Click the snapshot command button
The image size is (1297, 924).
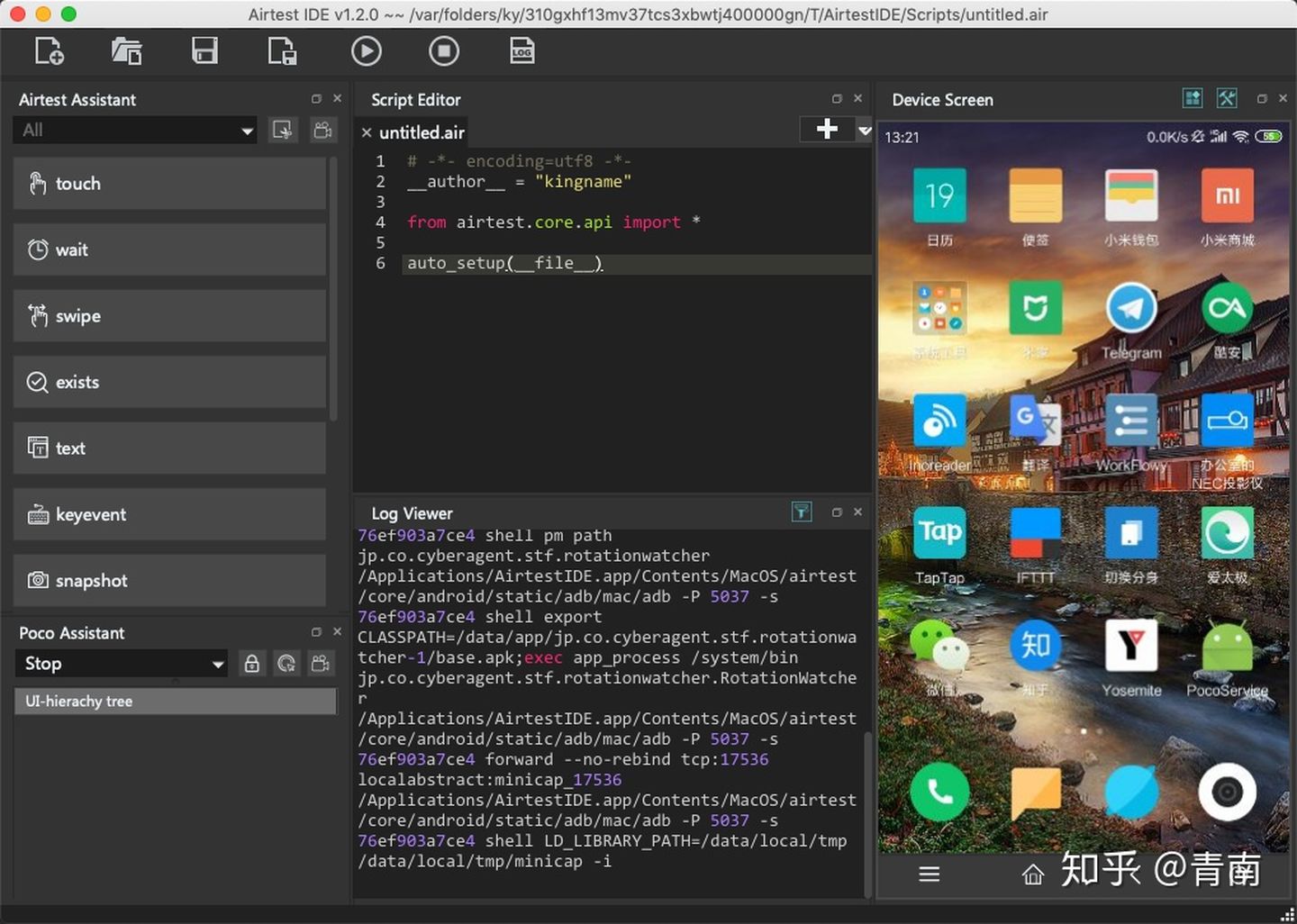point(169,581)
